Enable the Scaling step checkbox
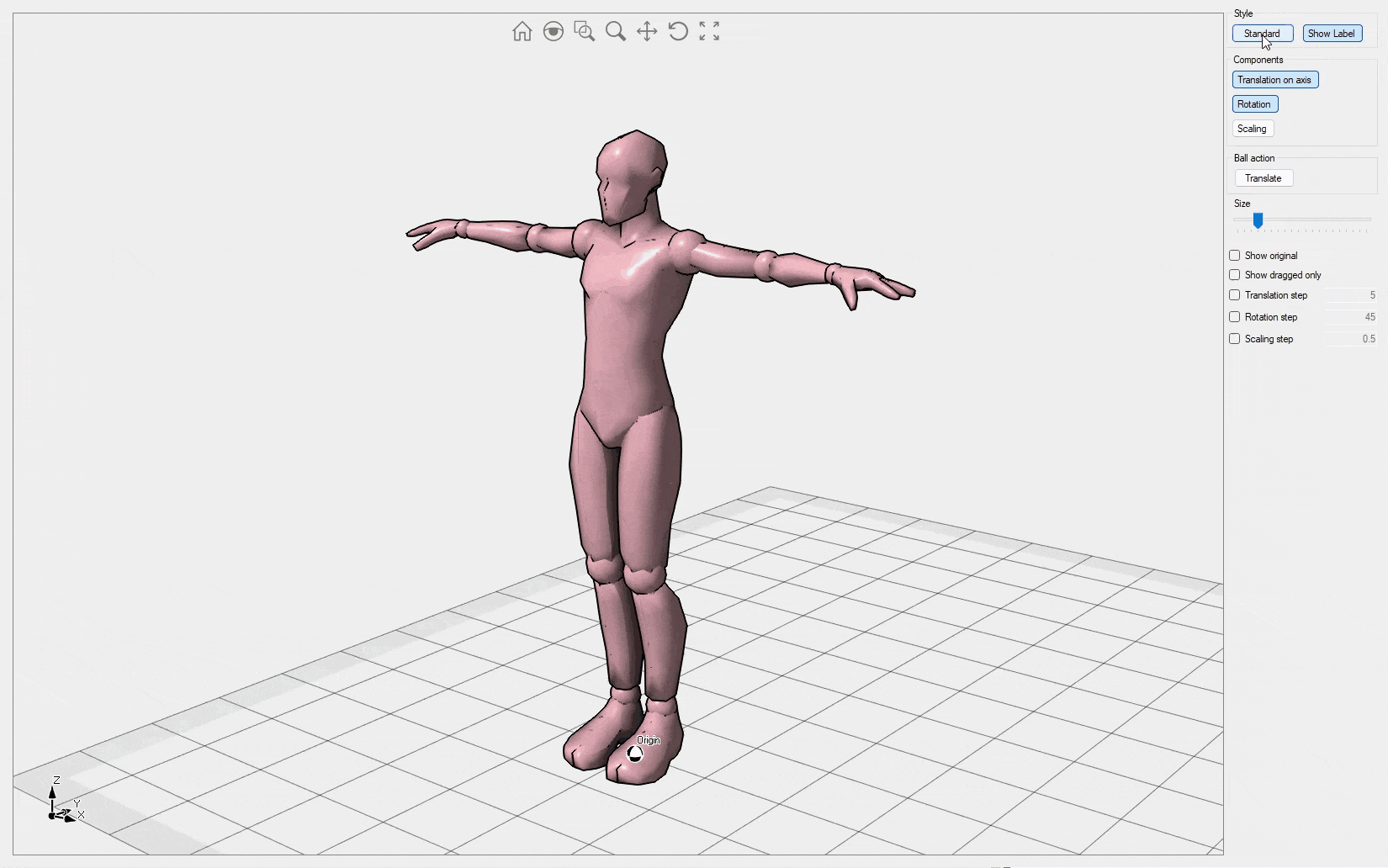Image resolution: width=1388 pixels, height=868 pixels. [1235, 339]
